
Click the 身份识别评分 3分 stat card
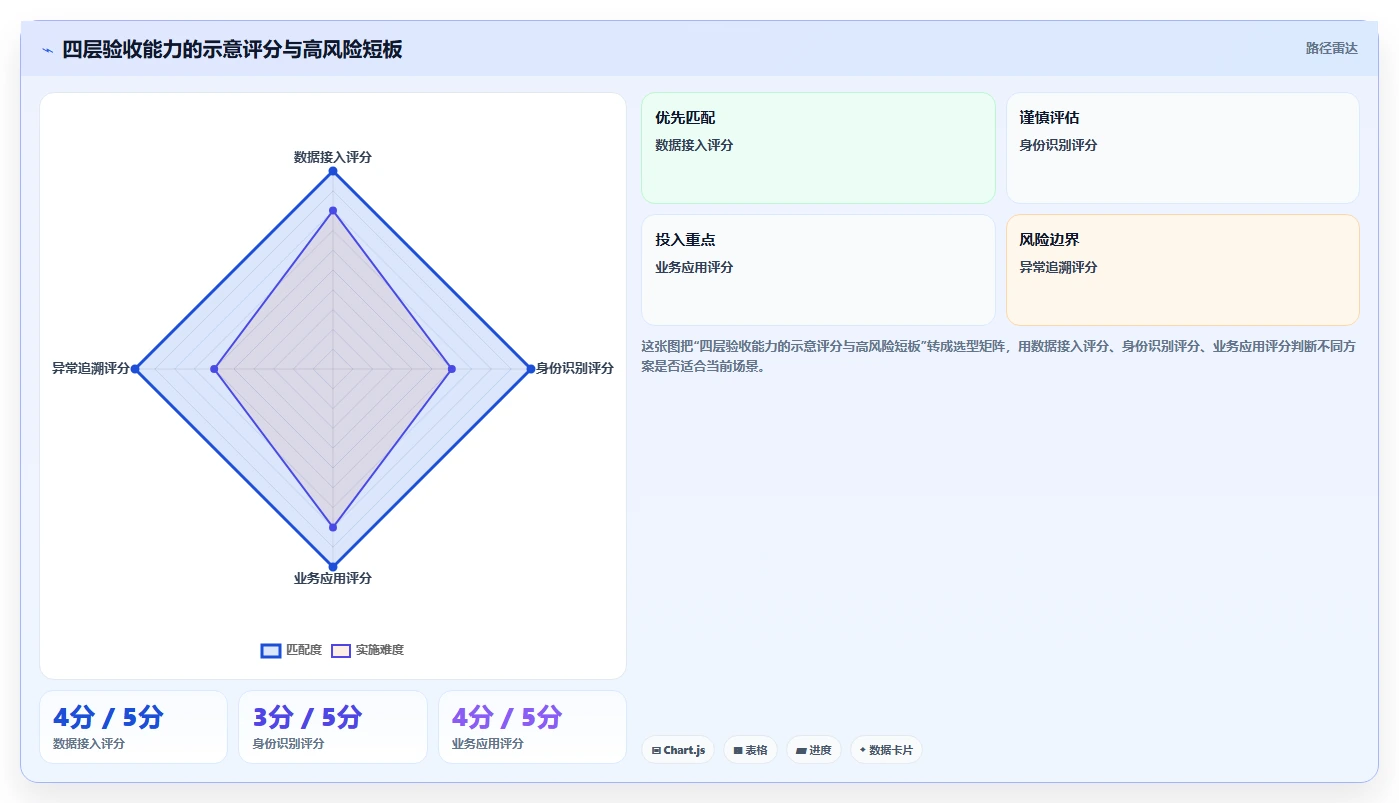pyautogui.click(x=333, y=727)
